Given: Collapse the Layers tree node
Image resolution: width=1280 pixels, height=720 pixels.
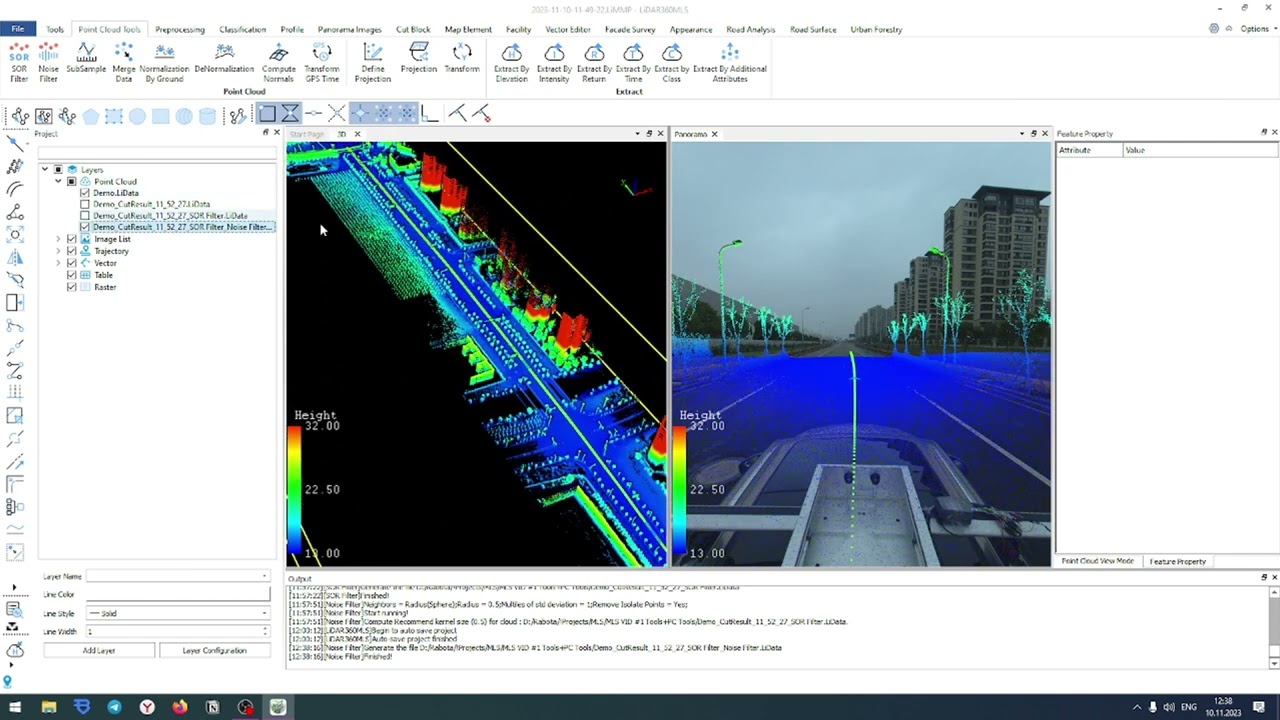Looking at the screenshot, I should tap(45, 169).
